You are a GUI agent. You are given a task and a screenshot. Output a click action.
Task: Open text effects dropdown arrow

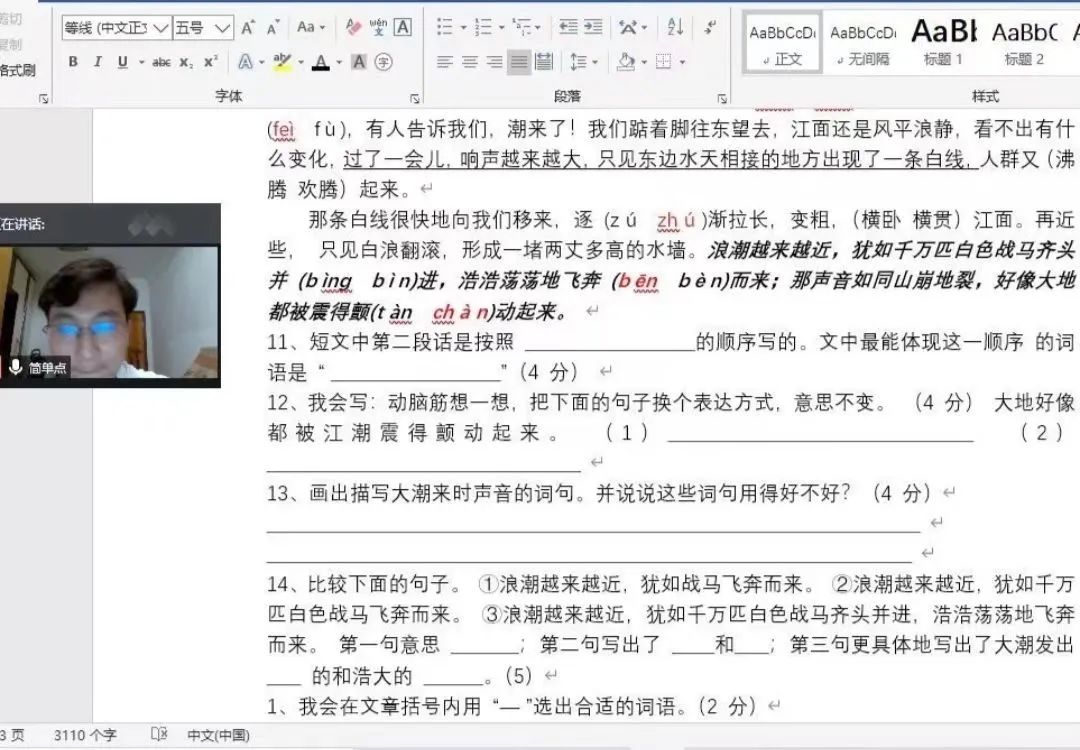[262, 62]
